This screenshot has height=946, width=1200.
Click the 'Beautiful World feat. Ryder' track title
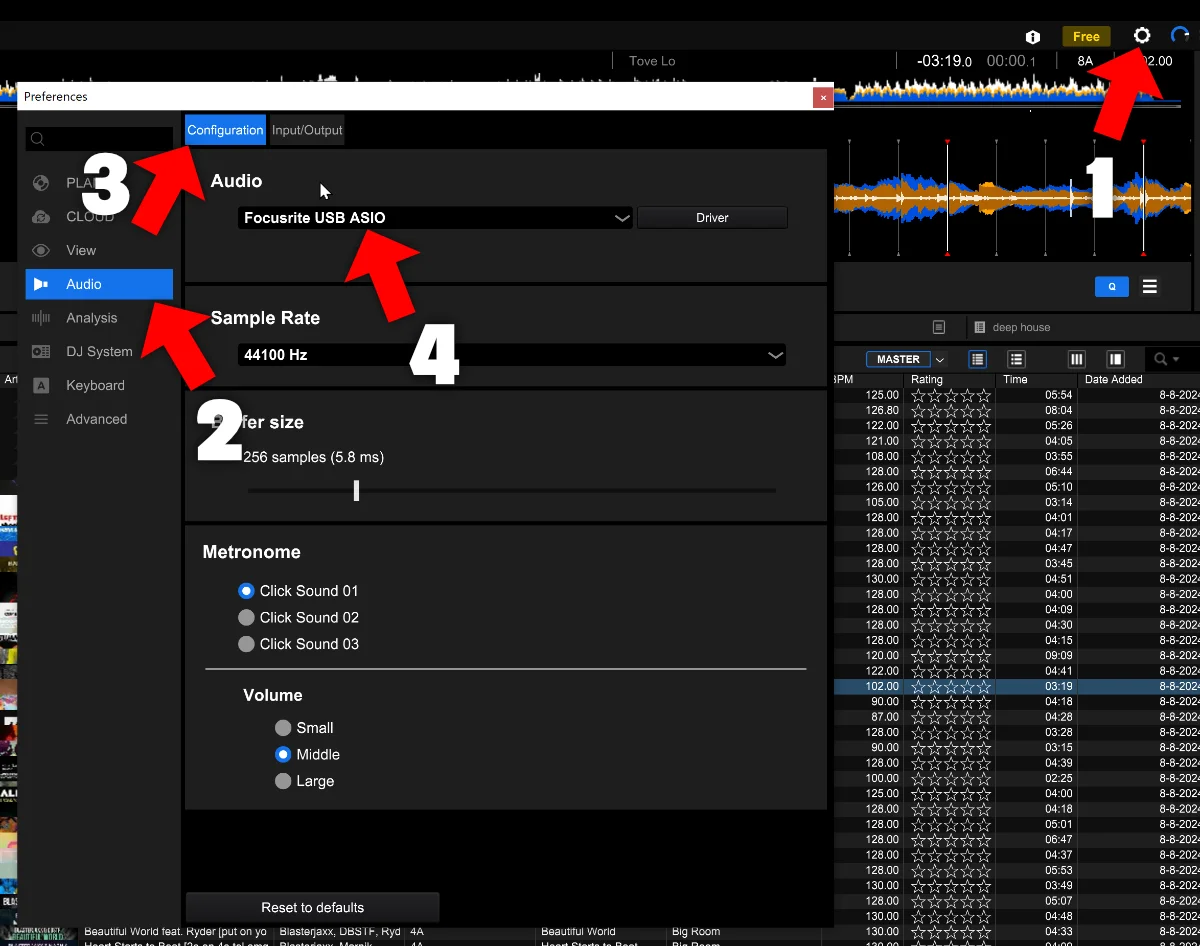175,931
